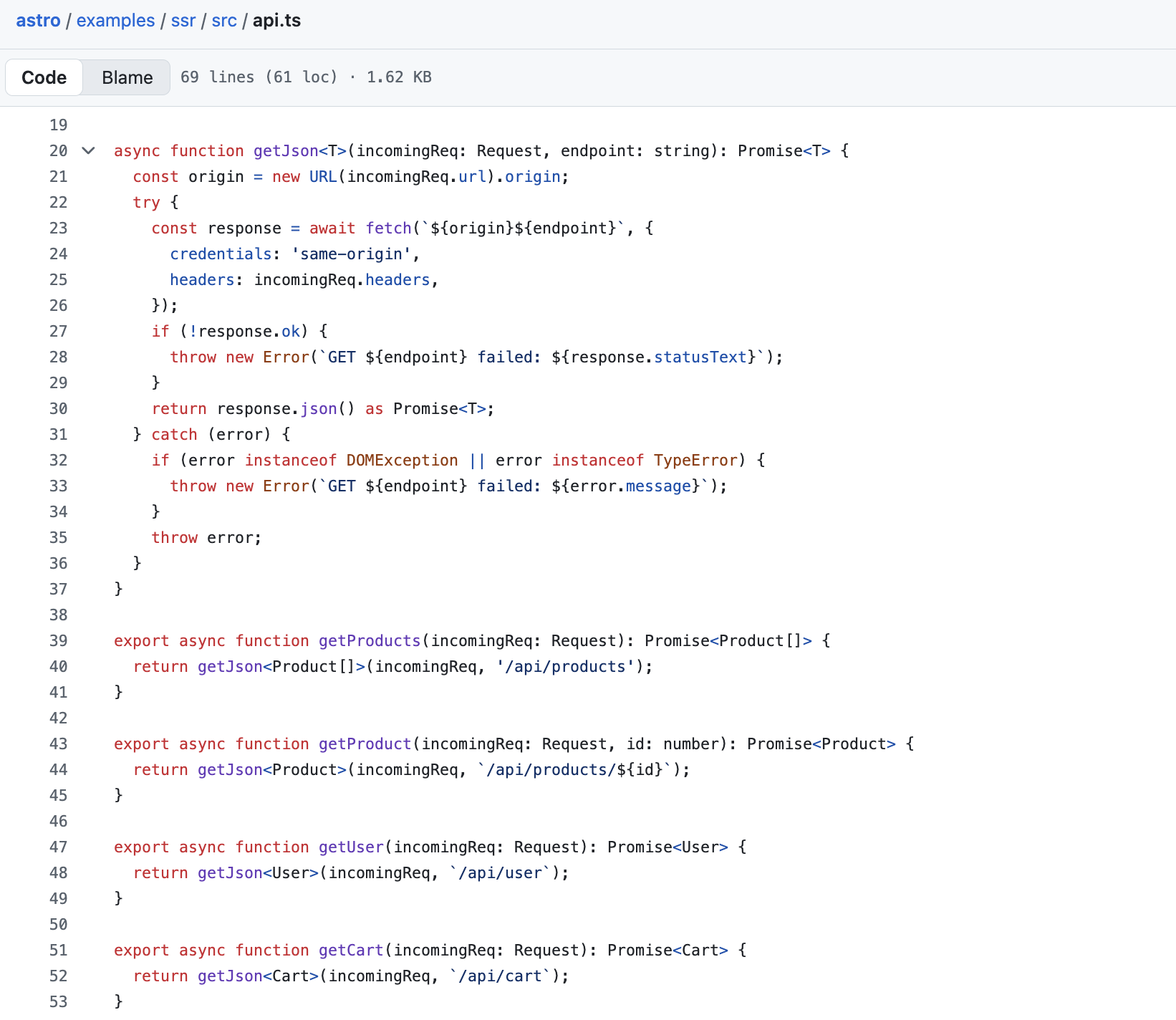Click the fetch call on line 23
This screenshot has height=1020, width=1176.
[388, 228]
